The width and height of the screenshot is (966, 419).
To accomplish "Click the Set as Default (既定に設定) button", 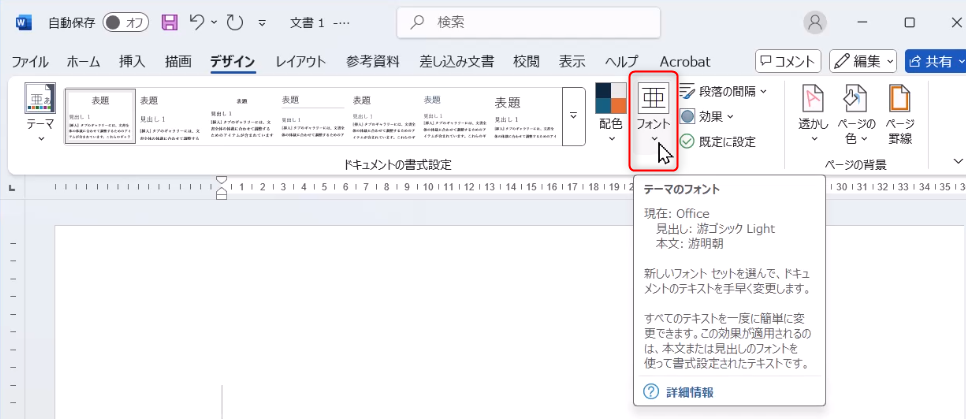I will tap(718, 142).
